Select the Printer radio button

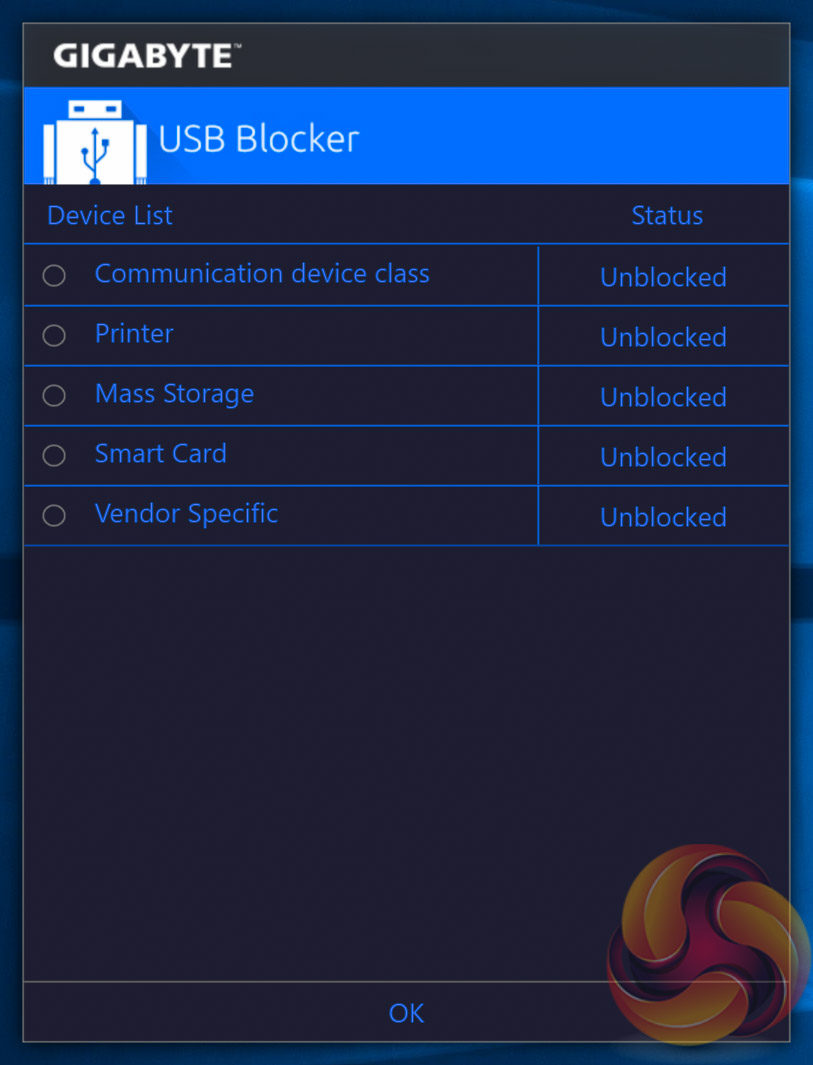coord(54,335)
